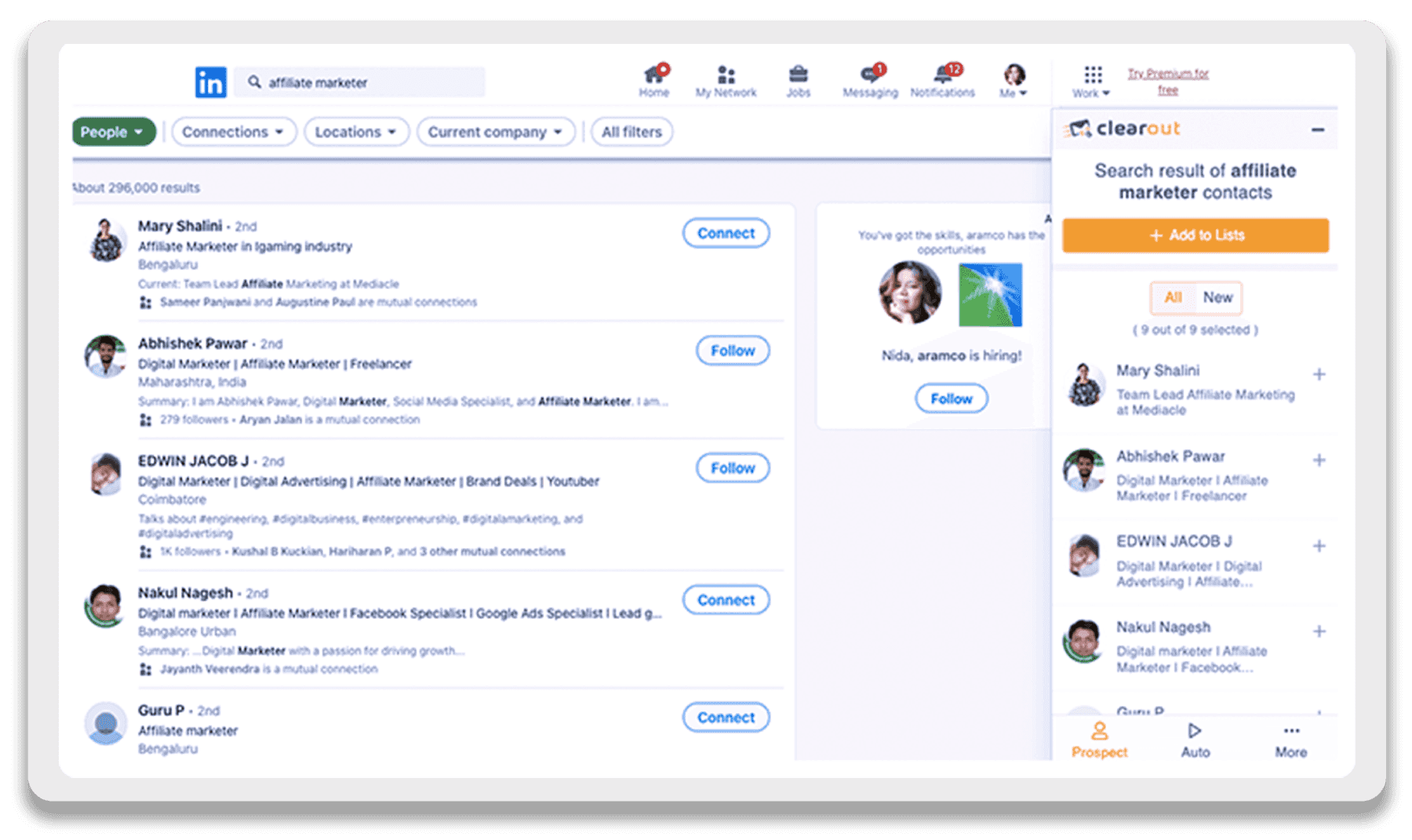This screenshot has width=1412, height=840.
Task: Open the Auto tab in Clearout
Action: tap(1195, 740)
